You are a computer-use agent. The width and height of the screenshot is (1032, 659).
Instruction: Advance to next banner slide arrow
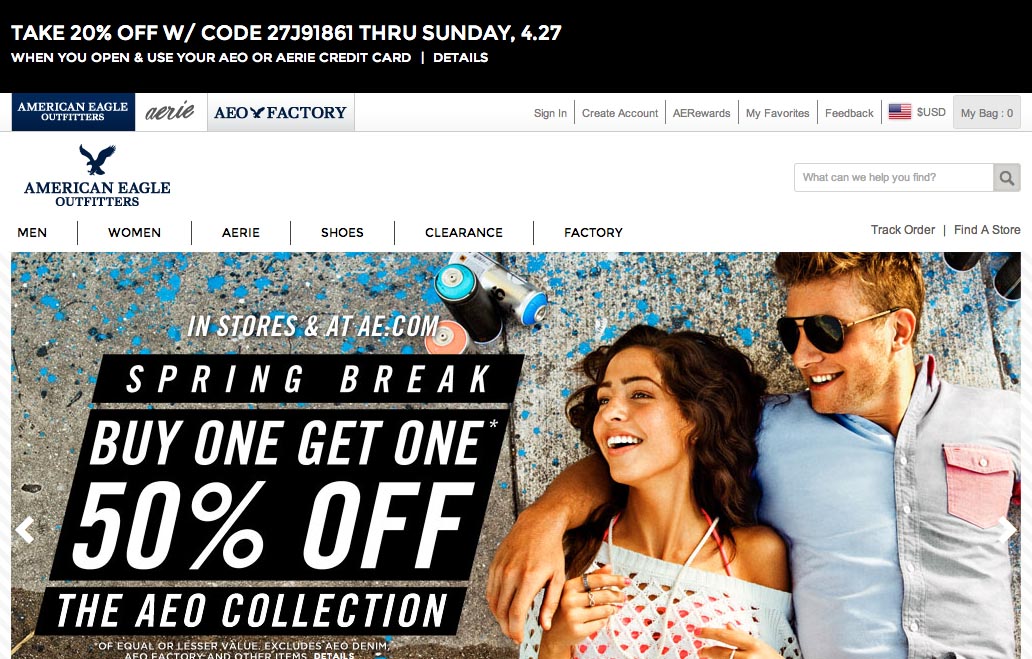tap(1008, 530)
